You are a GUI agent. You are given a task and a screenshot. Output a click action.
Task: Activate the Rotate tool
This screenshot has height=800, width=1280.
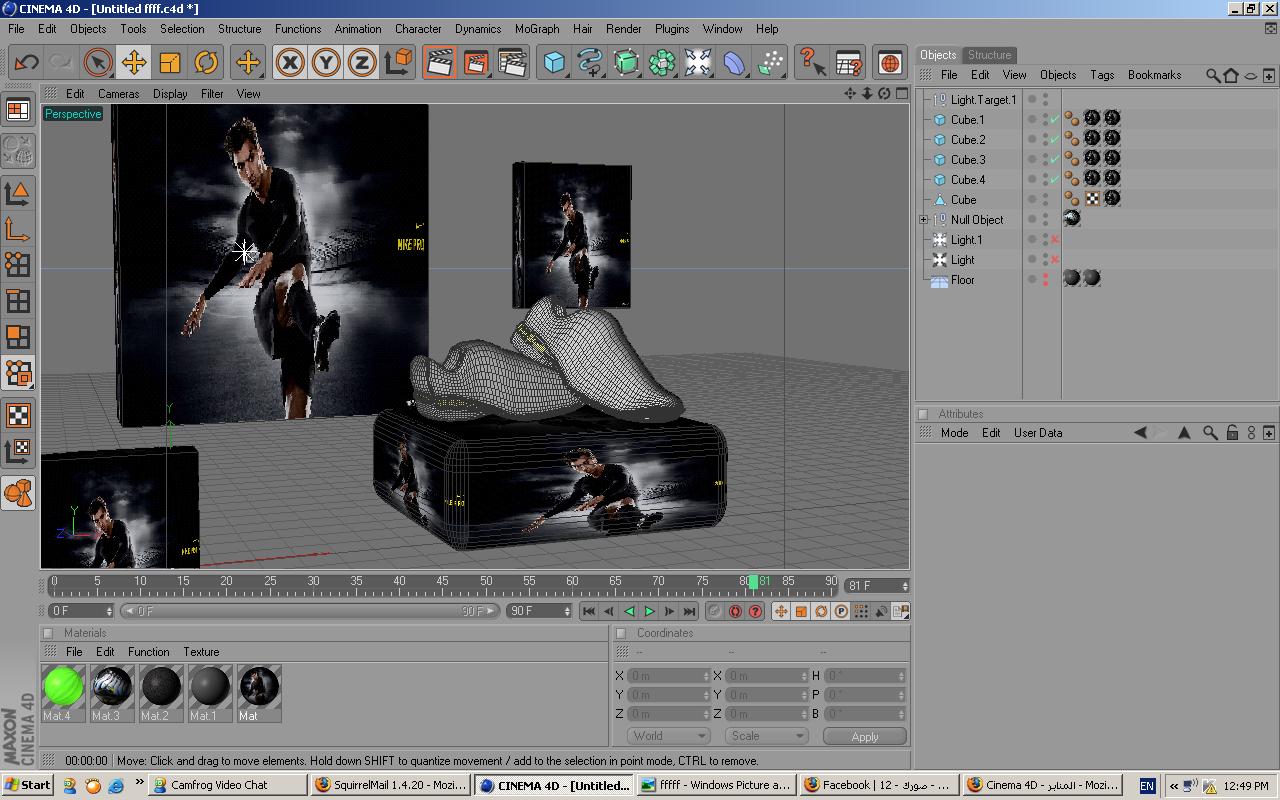pyautogui.click(x=206, y=63)
